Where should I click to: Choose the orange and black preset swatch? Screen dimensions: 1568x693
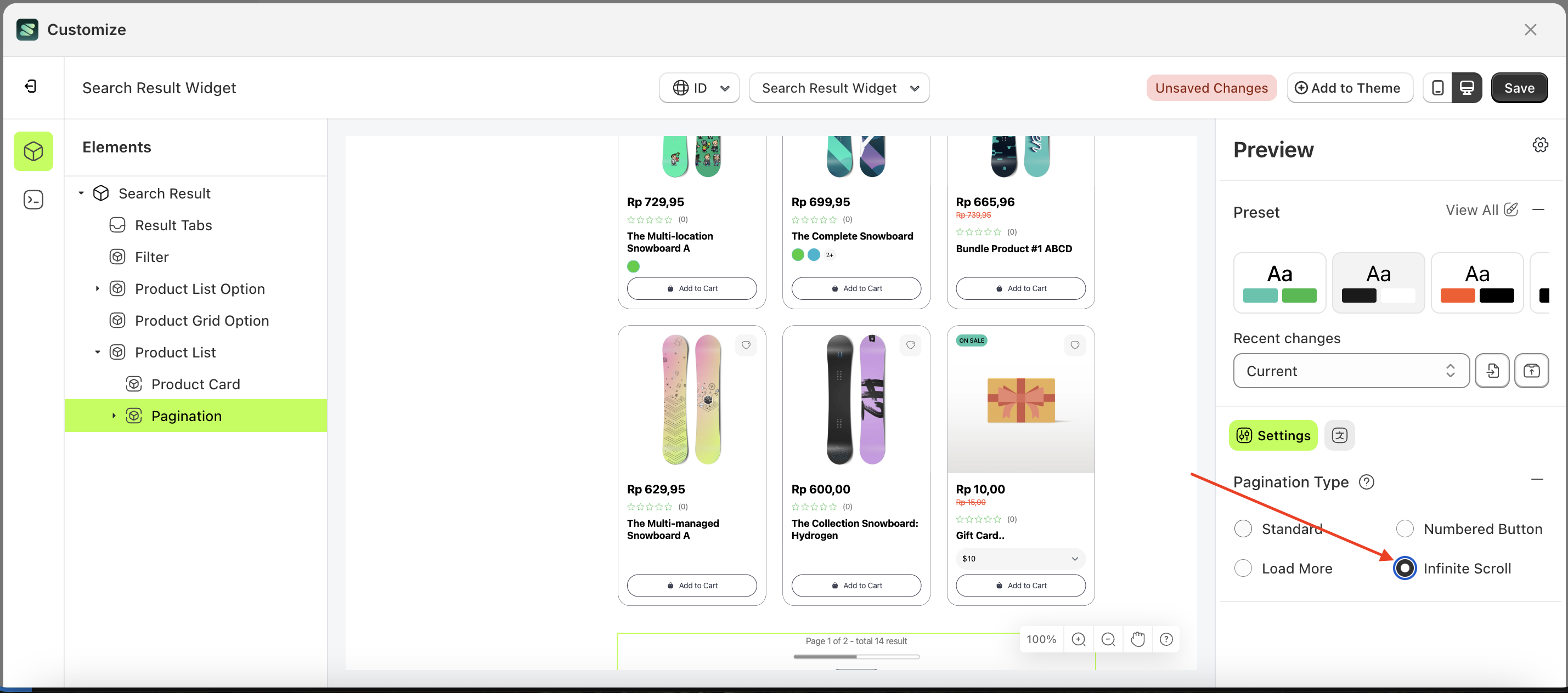click(x=1477, y=283)
